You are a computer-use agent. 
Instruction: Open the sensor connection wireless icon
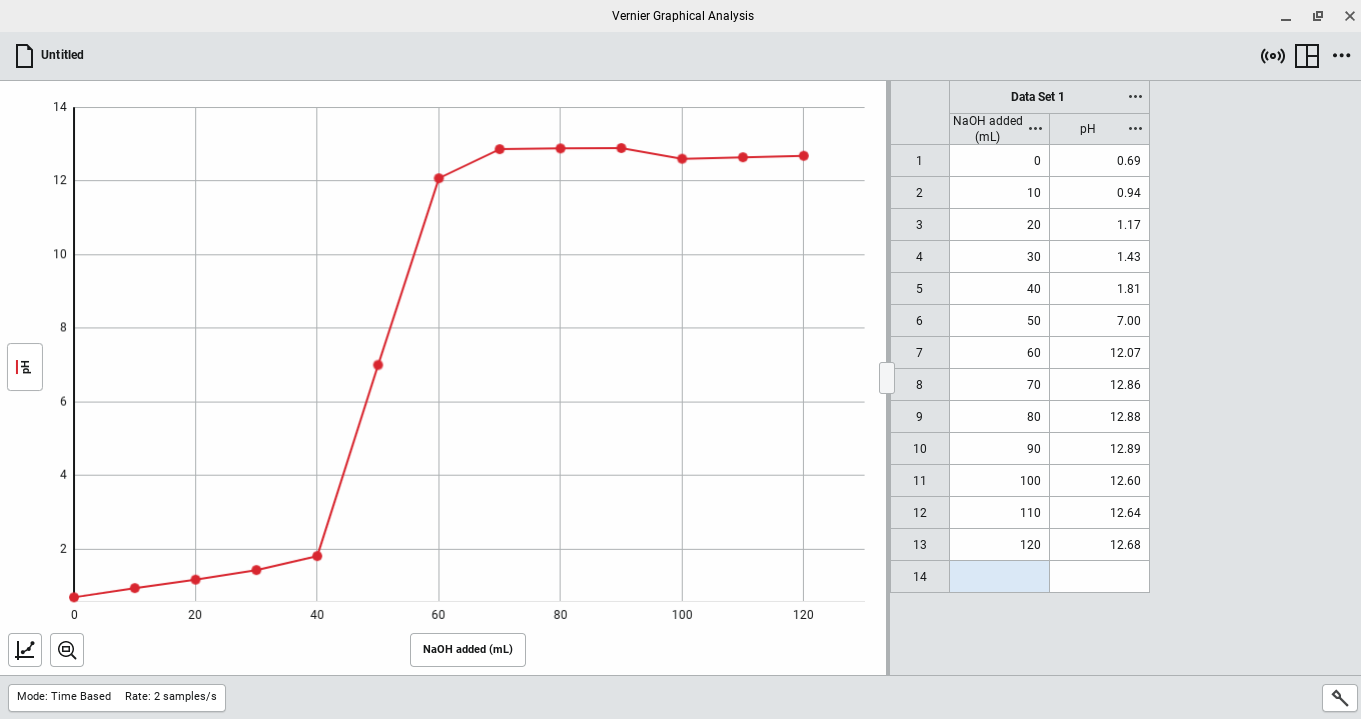click(x=1272, y=56)
